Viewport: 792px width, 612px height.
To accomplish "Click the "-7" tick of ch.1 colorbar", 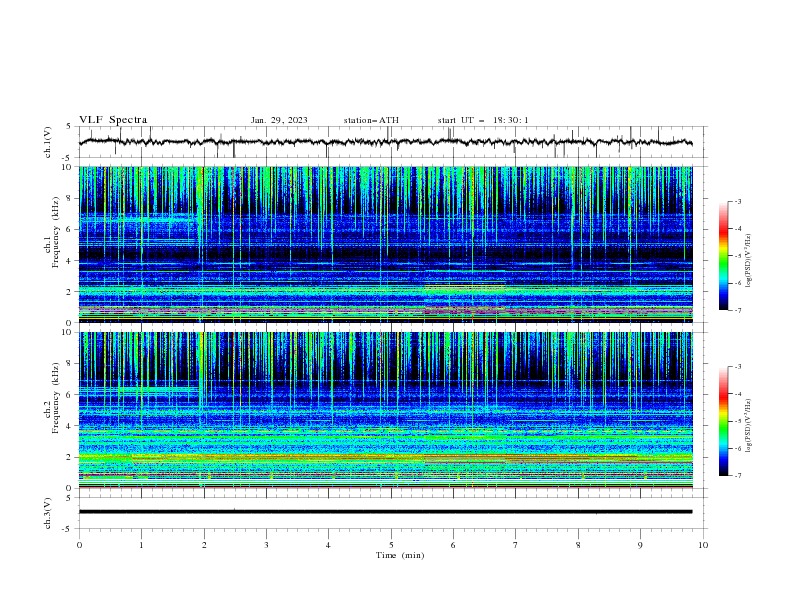I will (x=738, y=310).
